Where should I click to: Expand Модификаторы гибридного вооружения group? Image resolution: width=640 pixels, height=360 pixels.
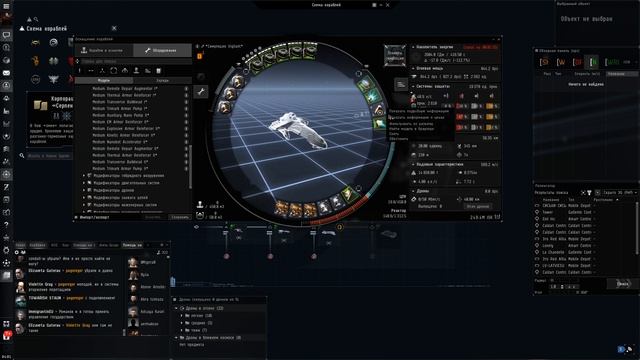click(x=84, y=176)
